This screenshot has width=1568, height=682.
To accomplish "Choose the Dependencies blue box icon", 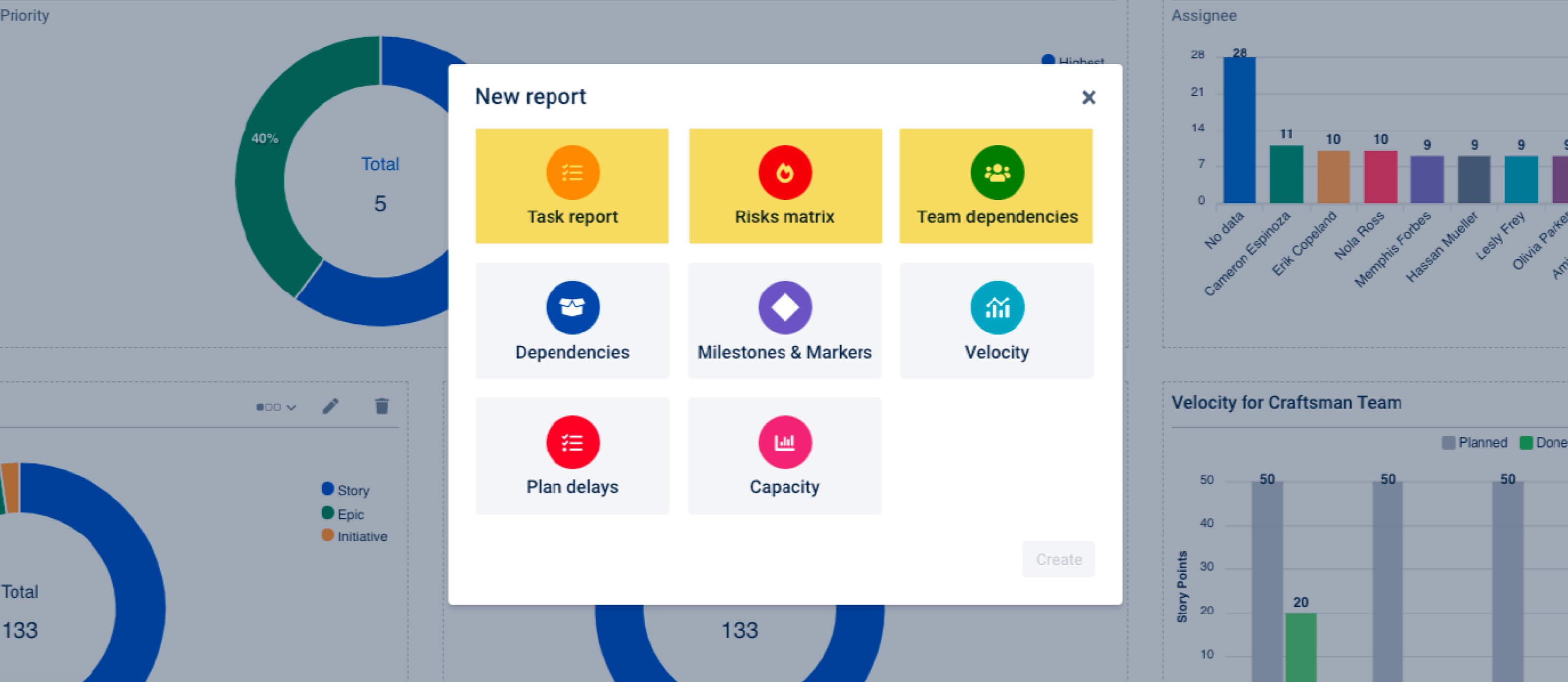I will click(572, 307).
